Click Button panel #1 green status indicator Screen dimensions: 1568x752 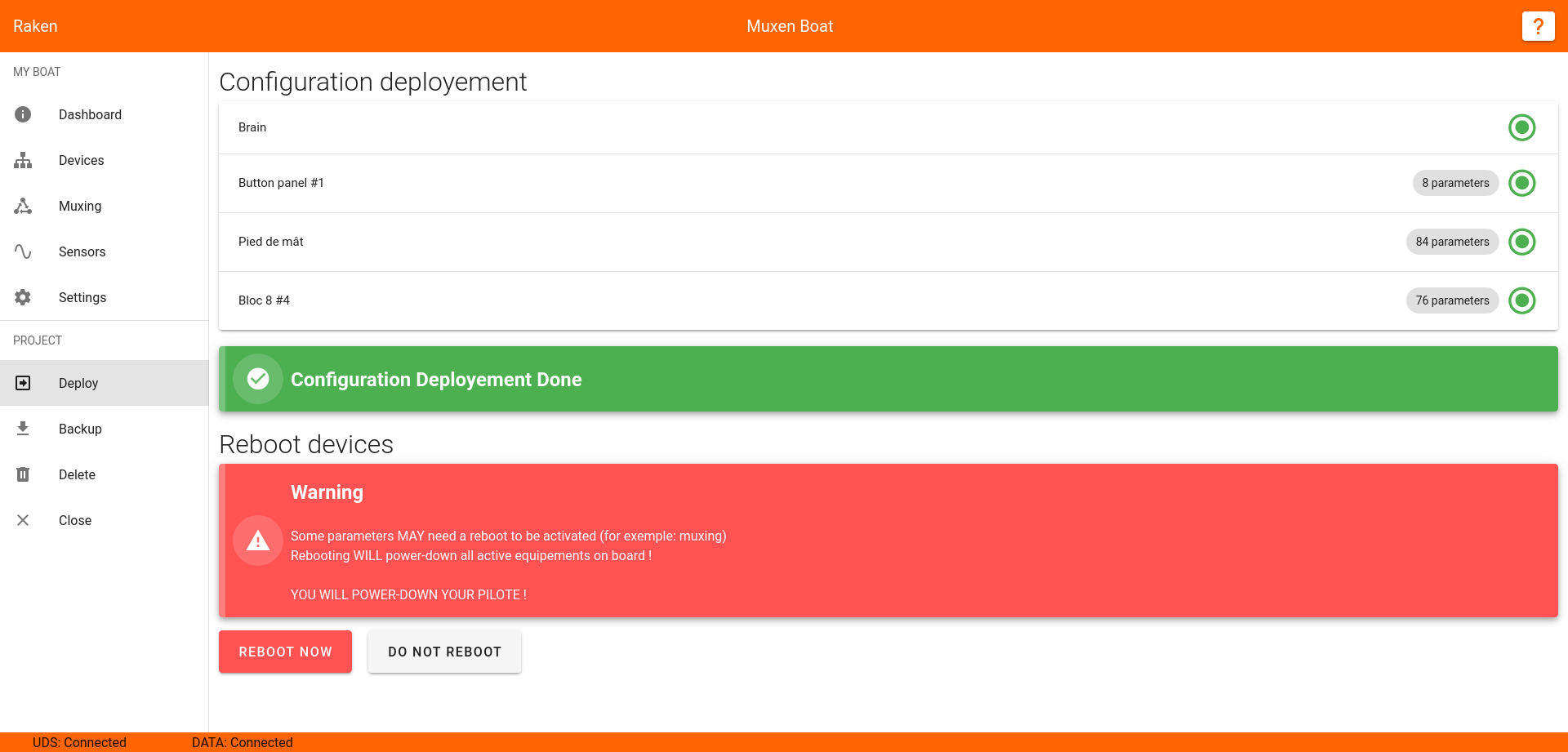coord(1522,183)
